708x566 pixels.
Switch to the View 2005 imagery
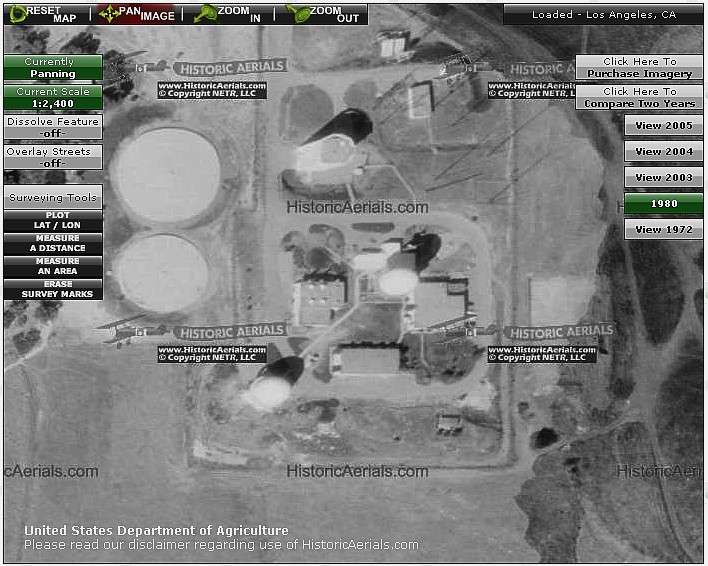(663, 125)
